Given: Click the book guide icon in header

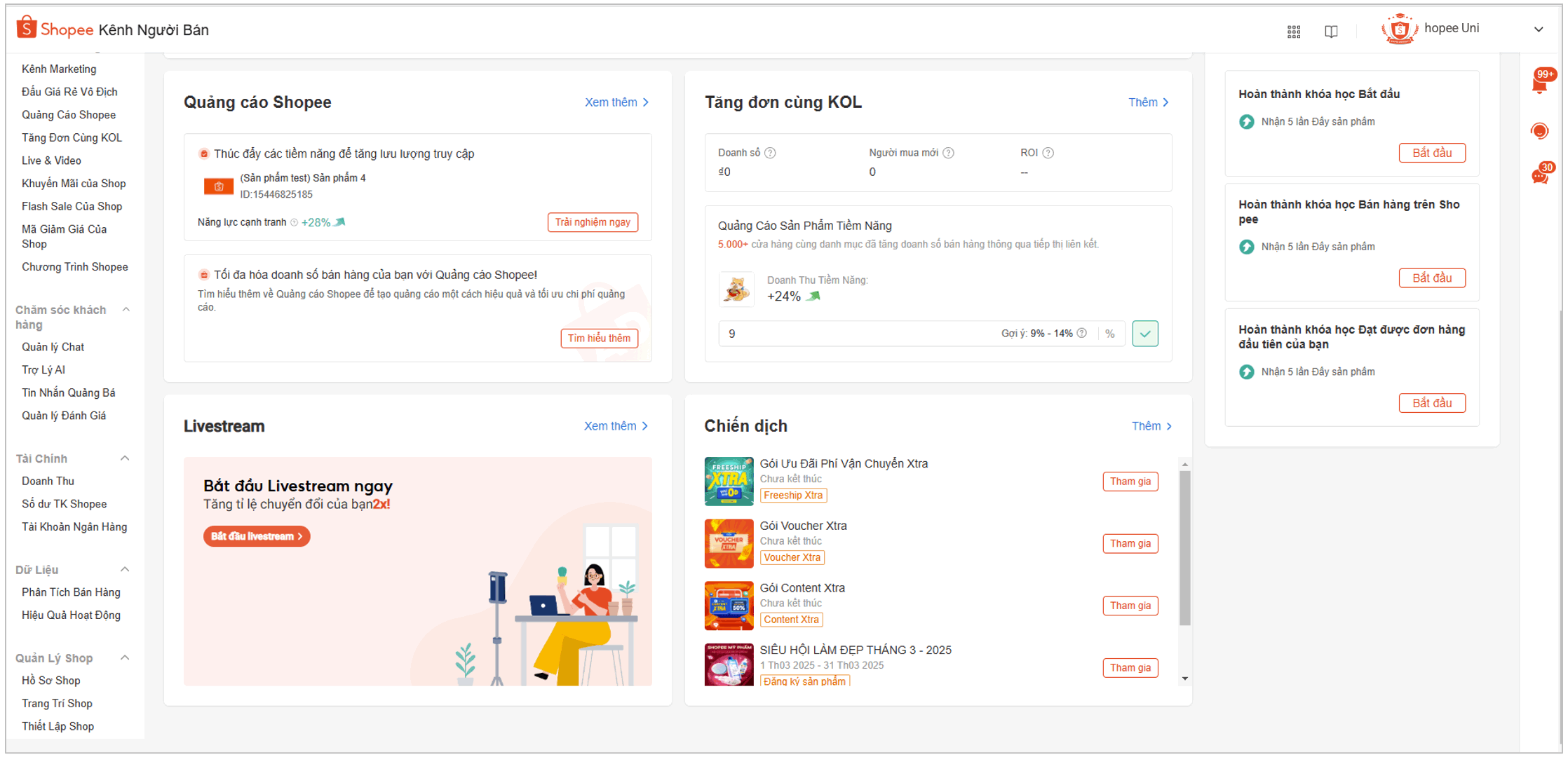Looking at the screenshot, I should [1331, 31].
